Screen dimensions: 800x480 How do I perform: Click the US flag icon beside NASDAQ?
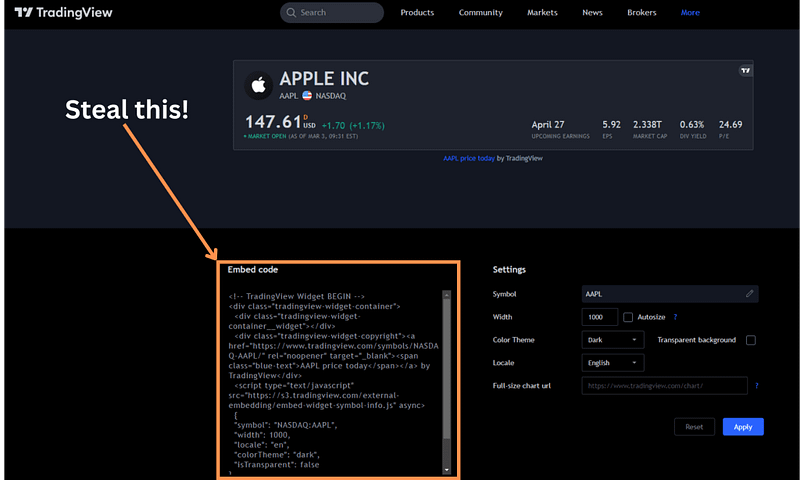click(307, 95)
